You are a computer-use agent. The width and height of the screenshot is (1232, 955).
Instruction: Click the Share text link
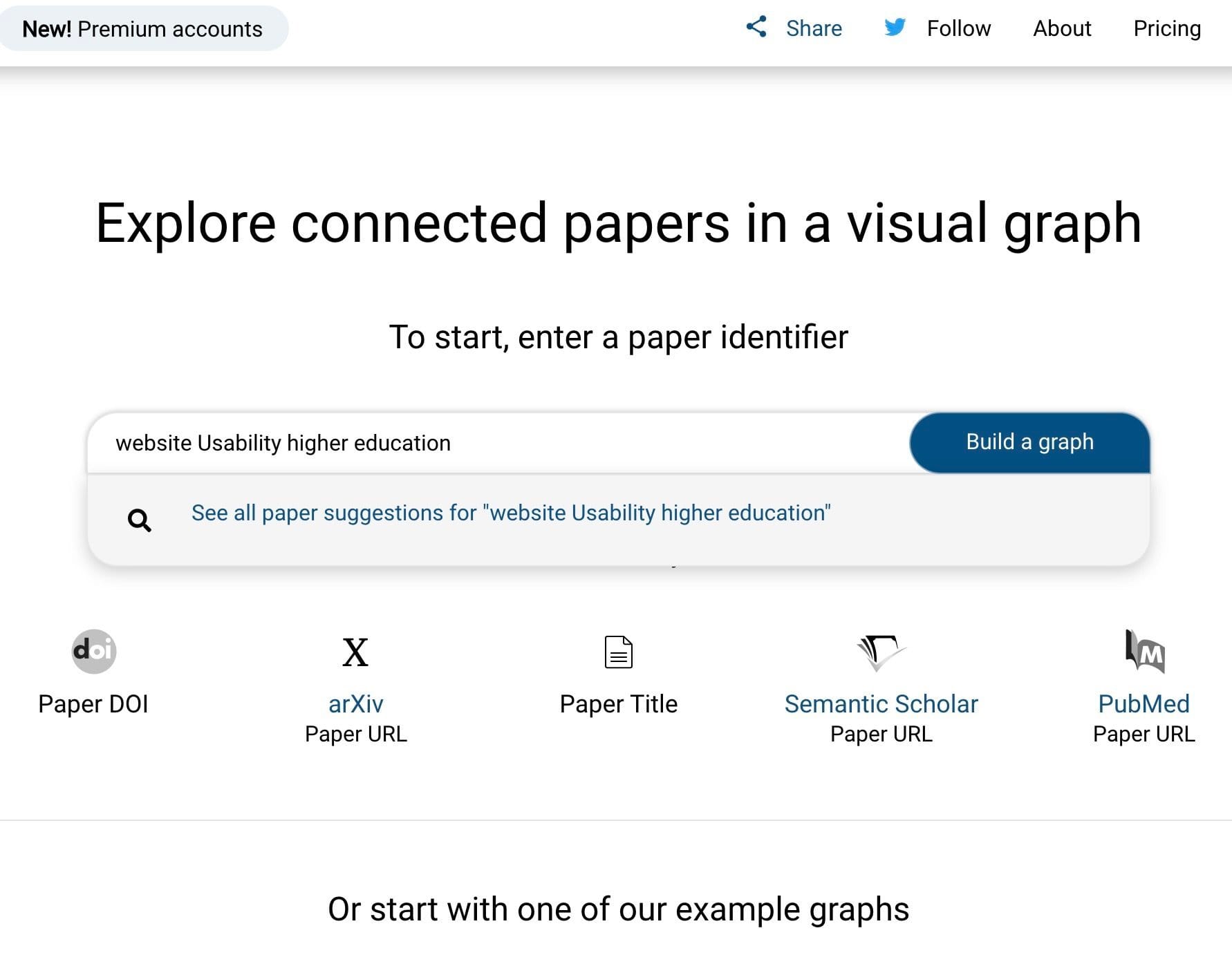tap(813, 28)
